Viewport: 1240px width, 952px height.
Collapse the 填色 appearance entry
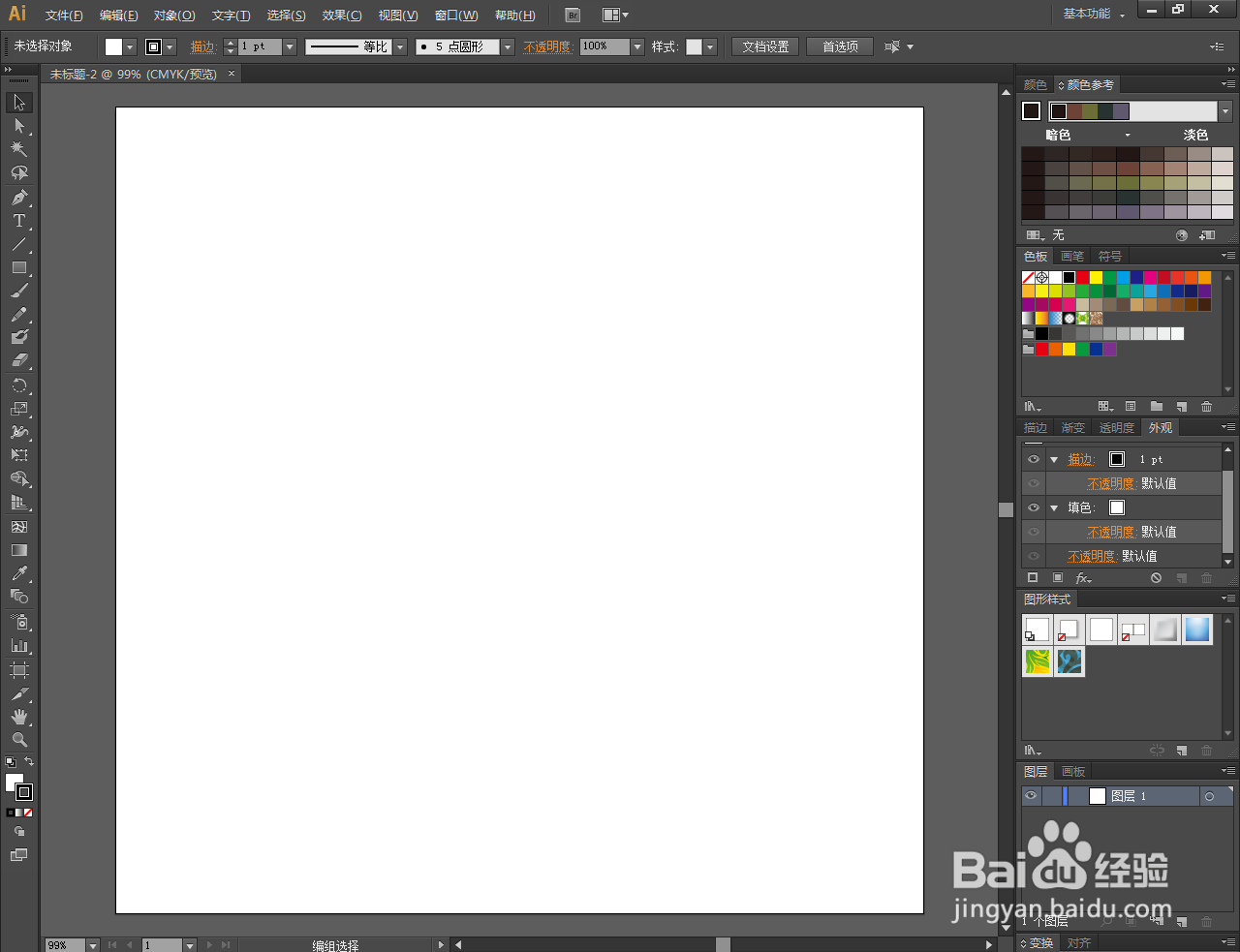coord(1054,508)
